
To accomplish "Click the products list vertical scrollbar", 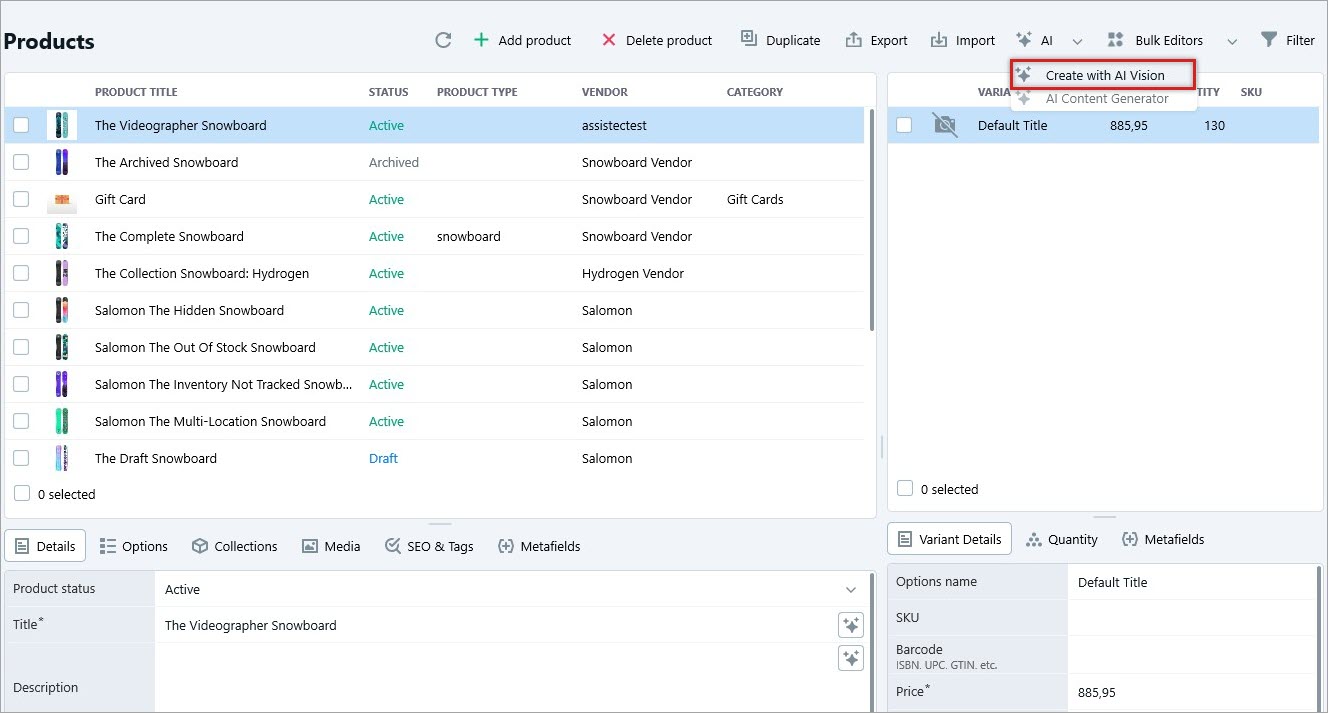I will tap(873, 220).
